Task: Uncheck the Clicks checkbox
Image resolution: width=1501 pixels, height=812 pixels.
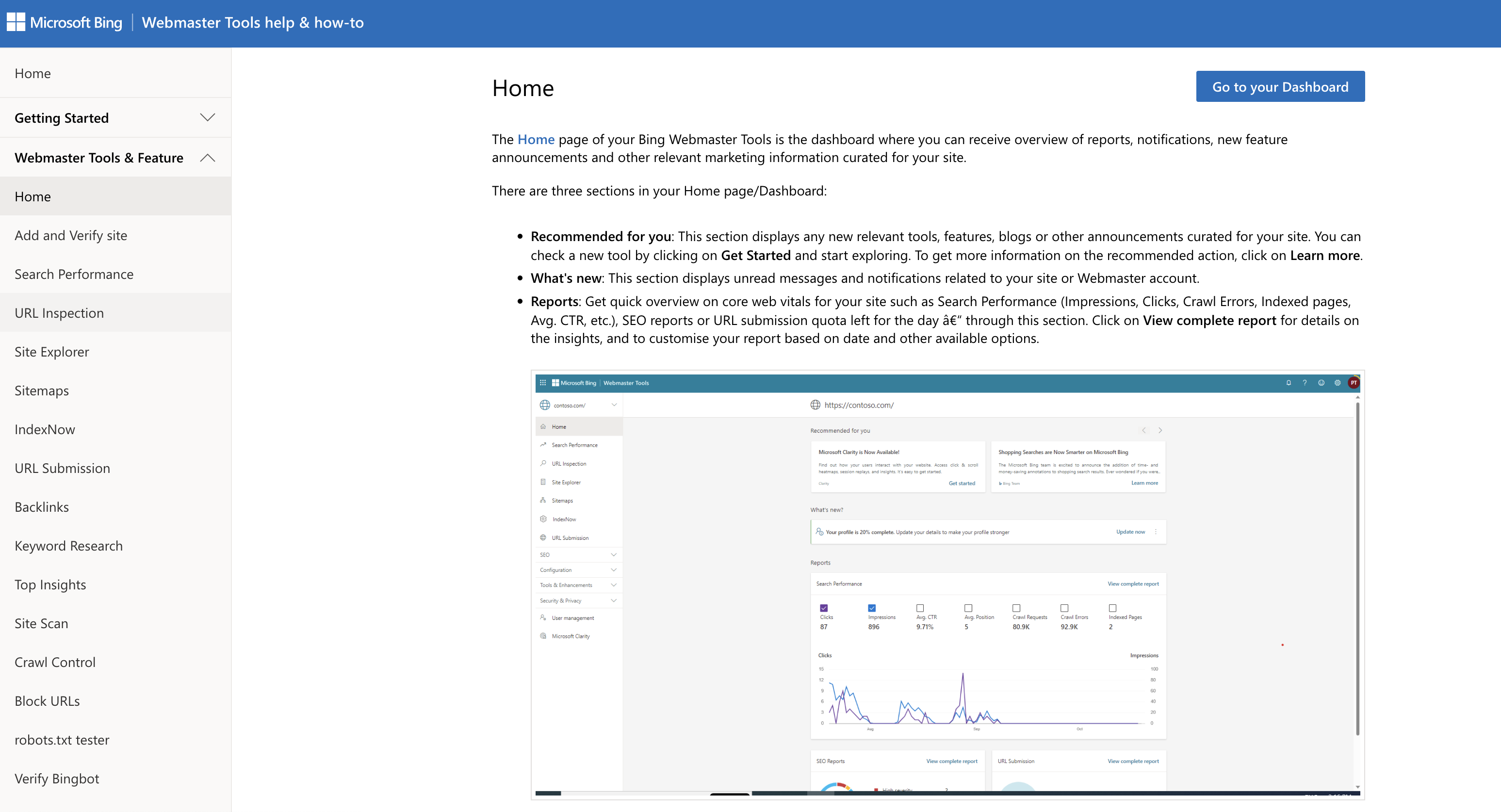Action: [823, 608]
